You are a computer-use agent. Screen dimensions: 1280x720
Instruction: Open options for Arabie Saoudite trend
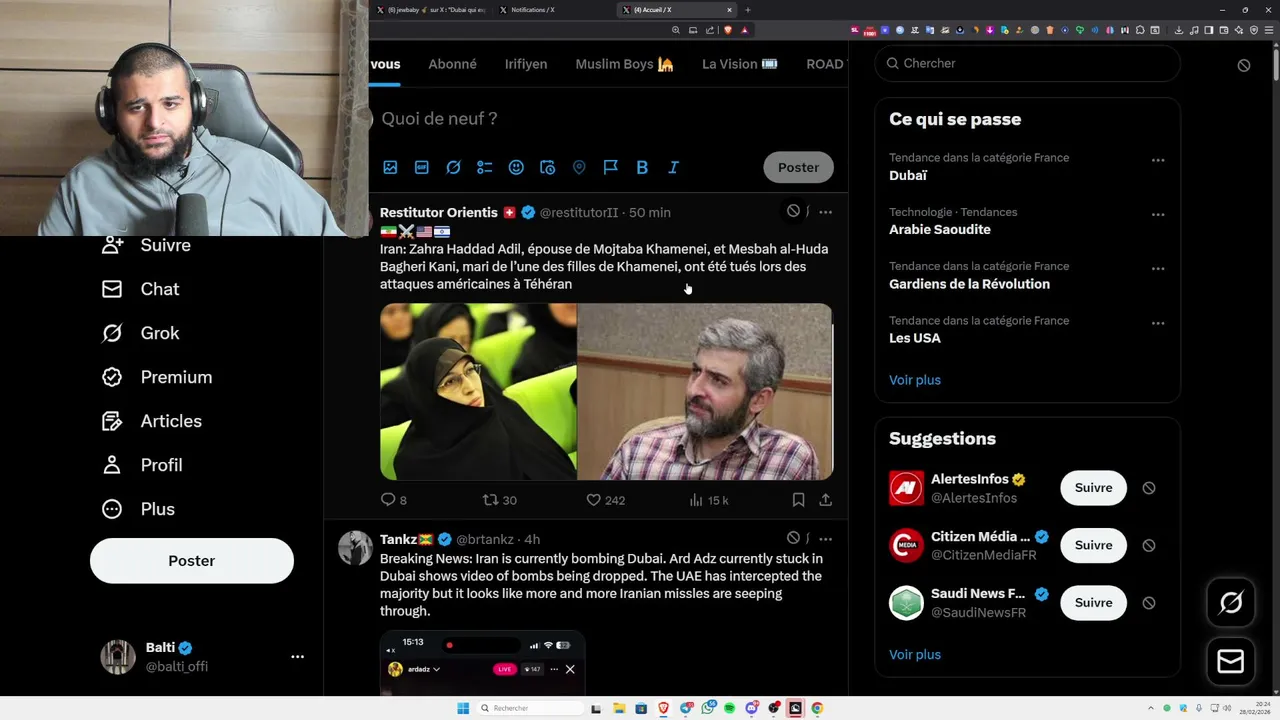(1158, 214)
